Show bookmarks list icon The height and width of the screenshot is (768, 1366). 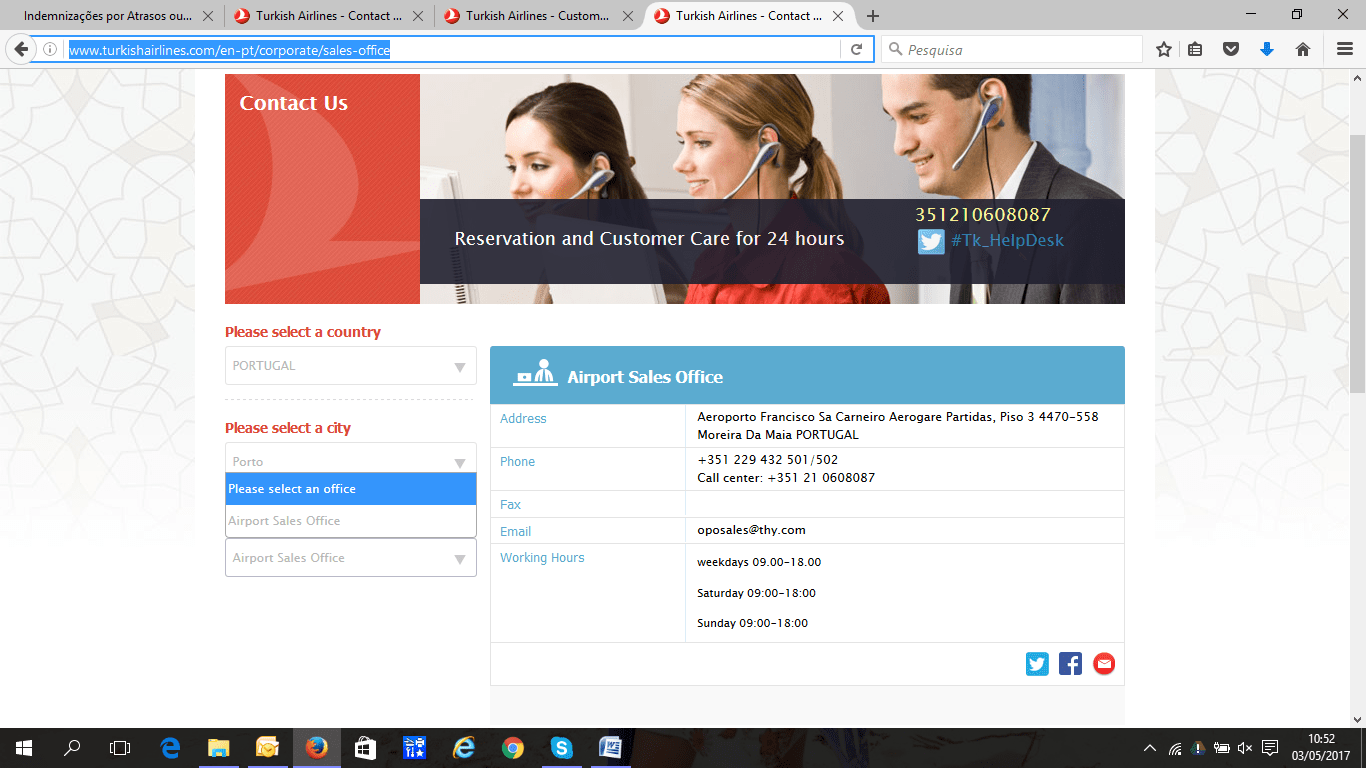coord(1195,49)
